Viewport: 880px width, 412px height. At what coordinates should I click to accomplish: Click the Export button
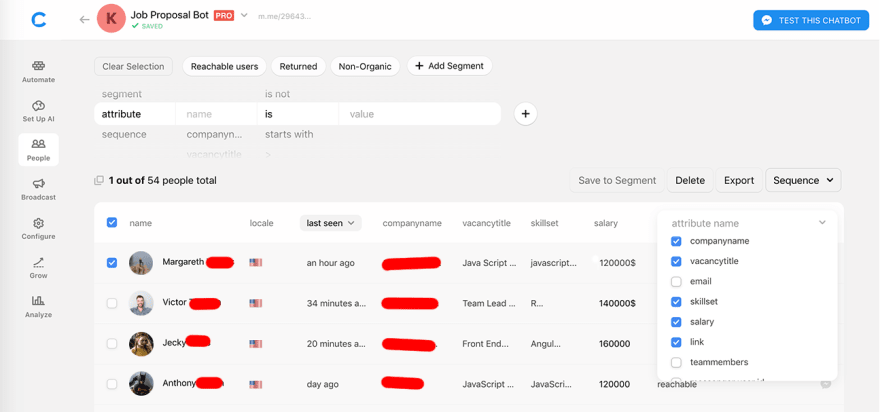click(x=739, y=180)
